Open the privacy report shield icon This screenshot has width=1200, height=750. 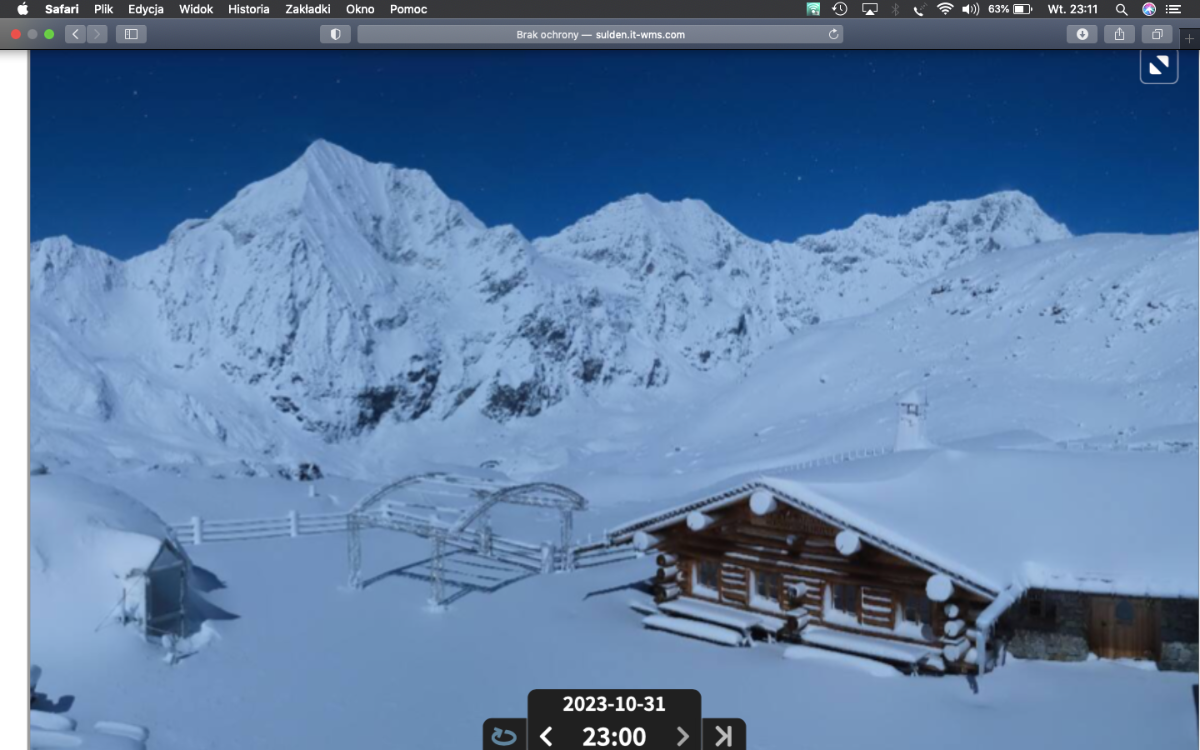tap(335, 34)
